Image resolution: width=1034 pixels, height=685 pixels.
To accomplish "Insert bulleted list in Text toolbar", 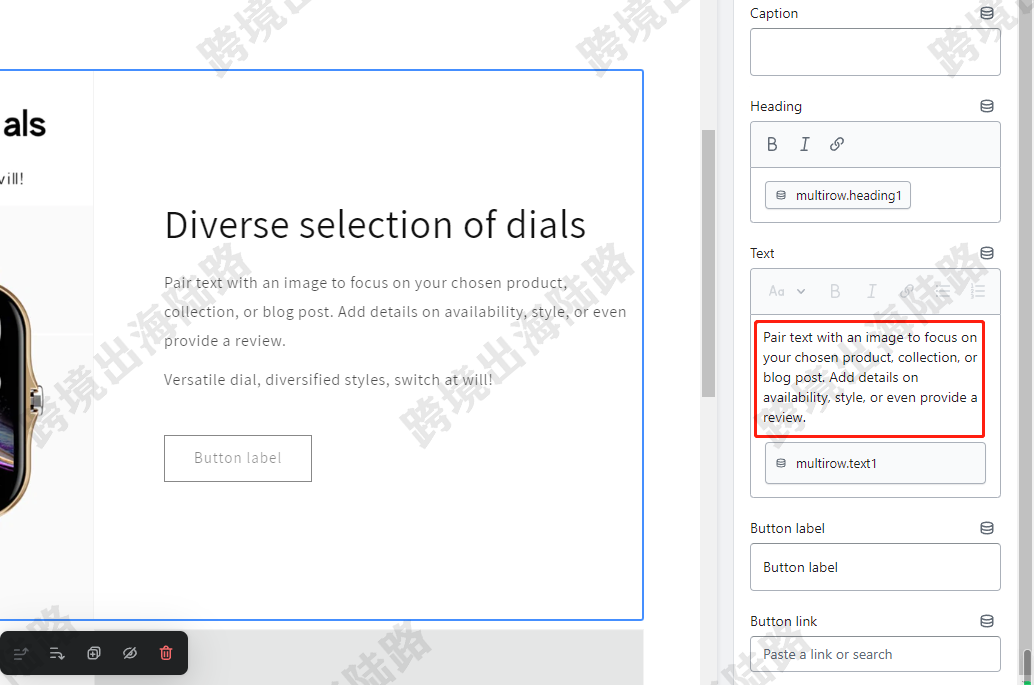I will point(942,291).
